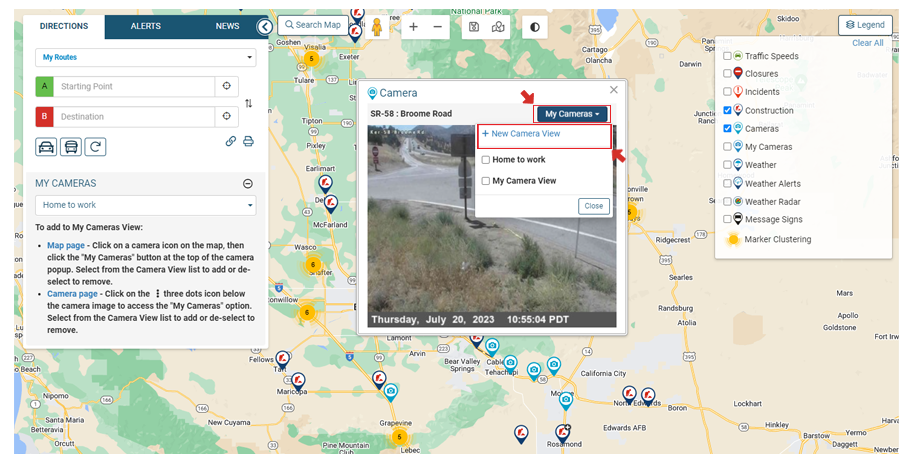Switch to DIRECTIONS tab
Image resolution: width=908 pixels, height=464 pixels.
(x=64, y=27)
